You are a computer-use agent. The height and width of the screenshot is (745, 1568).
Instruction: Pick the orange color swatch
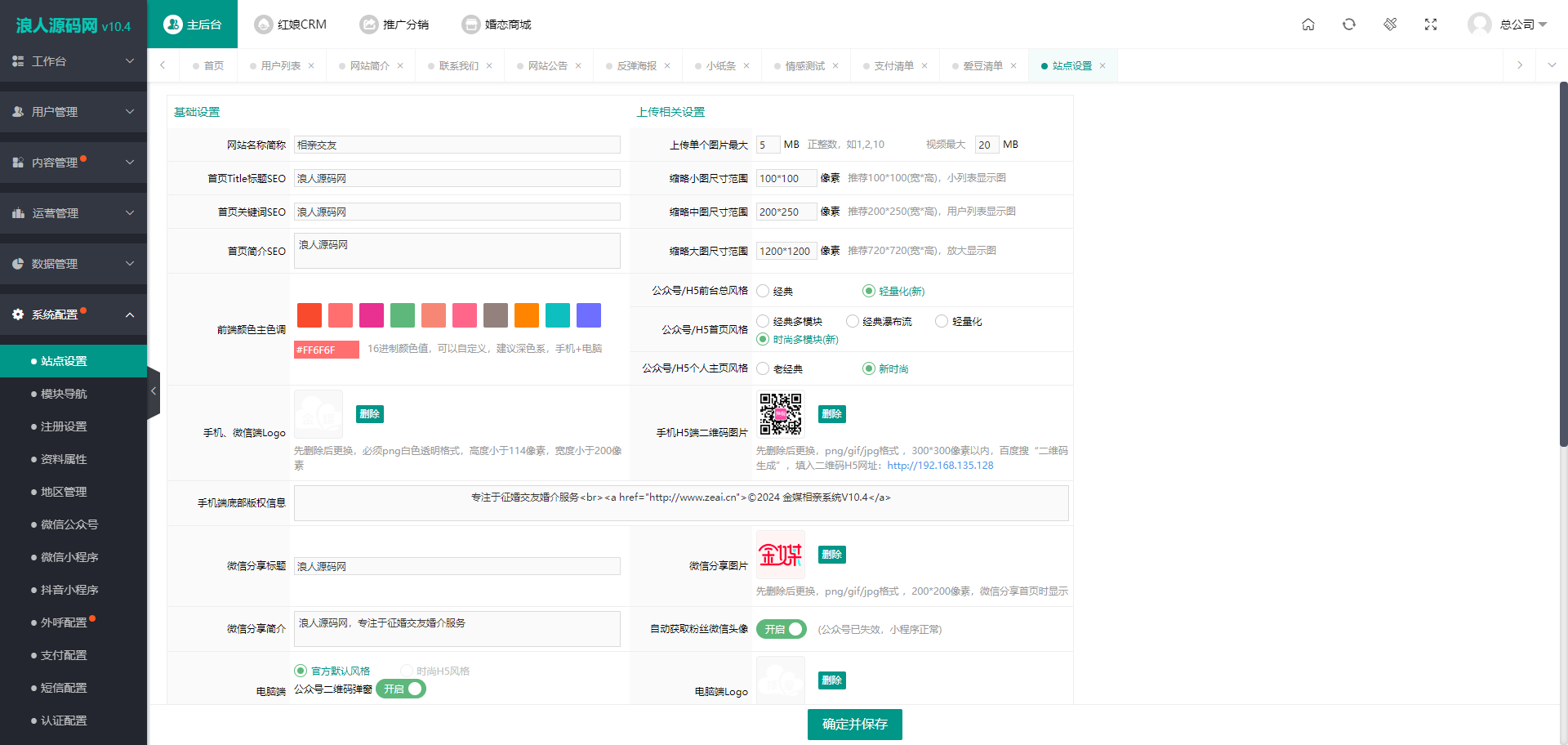pos(527,315)
